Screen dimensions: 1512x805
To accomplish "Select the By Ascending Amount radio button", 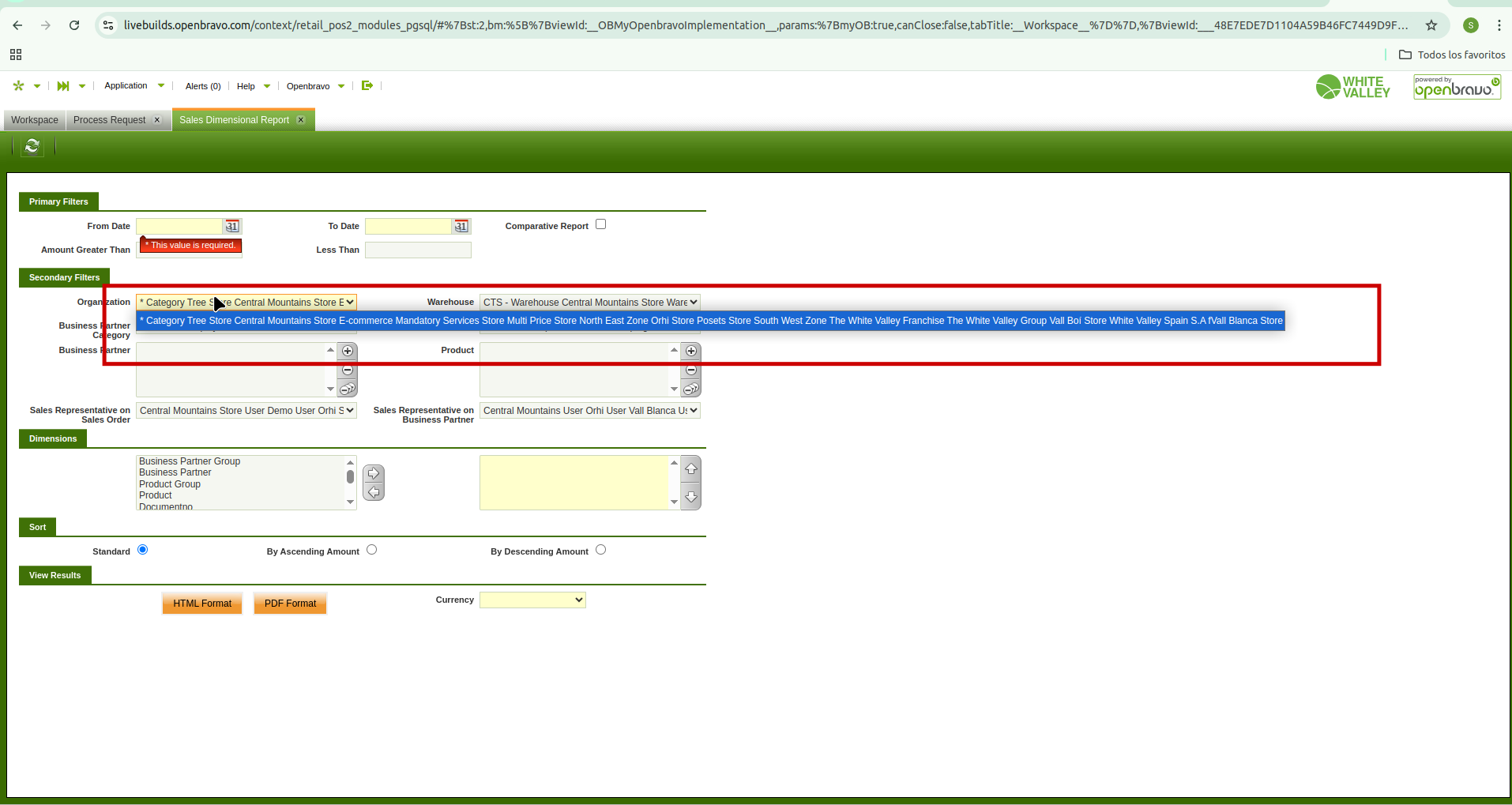I will pyautogui.click(x=371, y=550).
